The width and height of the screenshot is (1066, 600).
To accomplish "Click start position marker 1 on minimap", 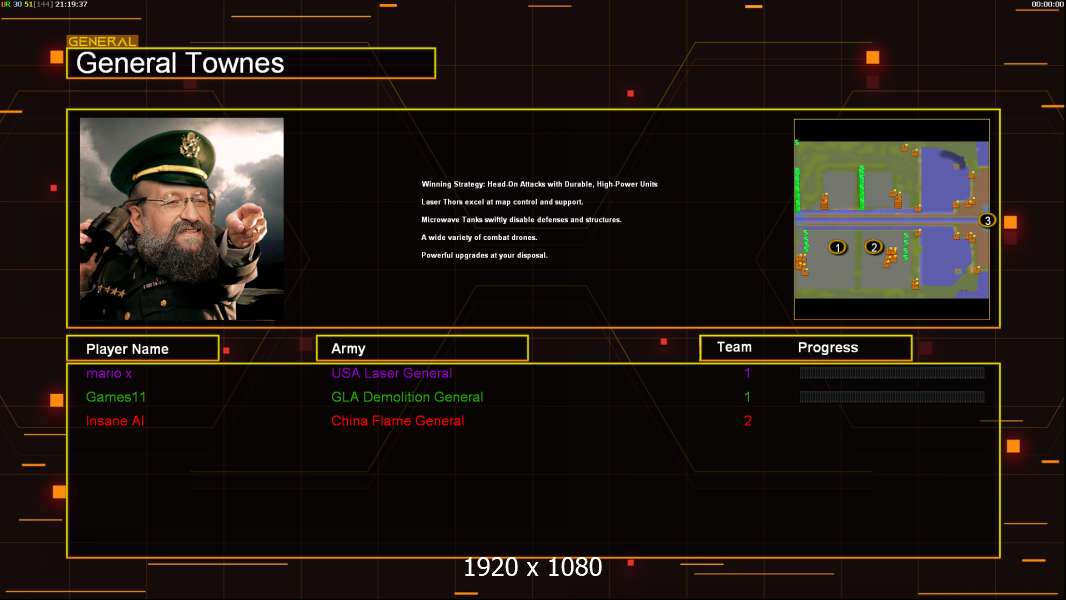I will pyautogui.click(x=838, y=247).
